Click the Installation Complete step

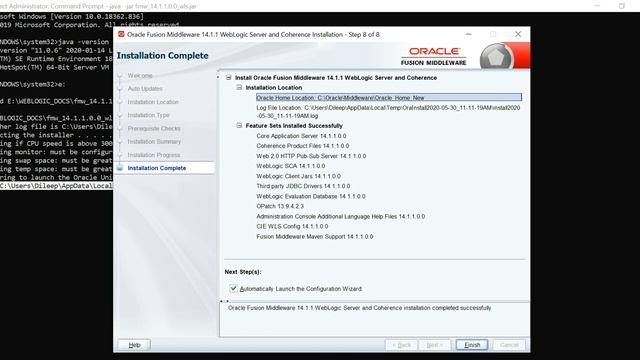point(157,168)
